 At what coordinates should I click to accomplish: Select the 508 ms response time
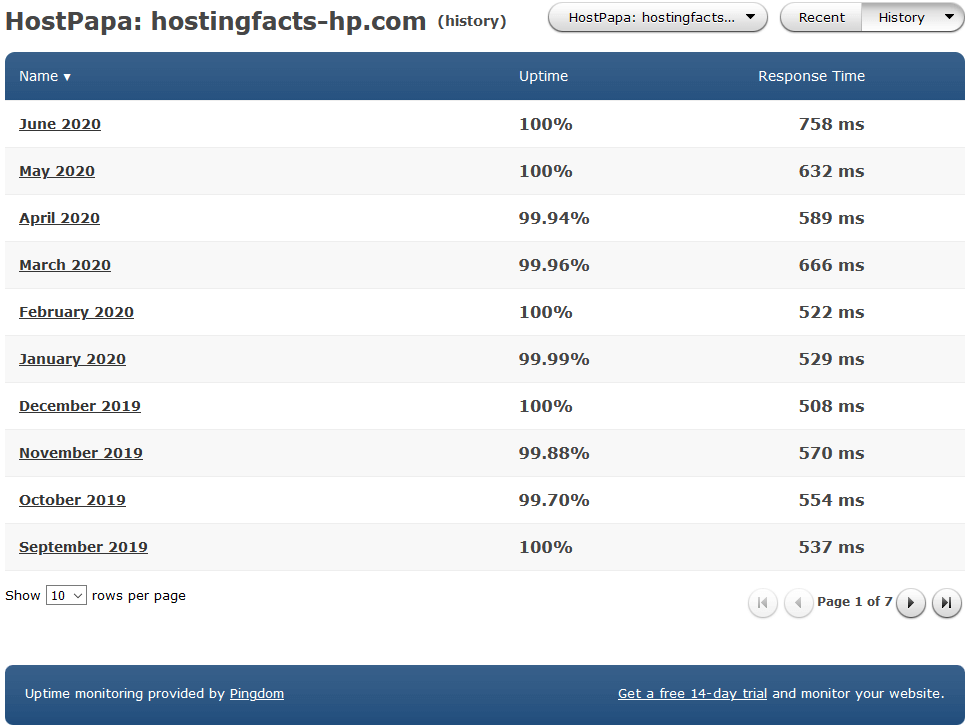pos(831,406)
